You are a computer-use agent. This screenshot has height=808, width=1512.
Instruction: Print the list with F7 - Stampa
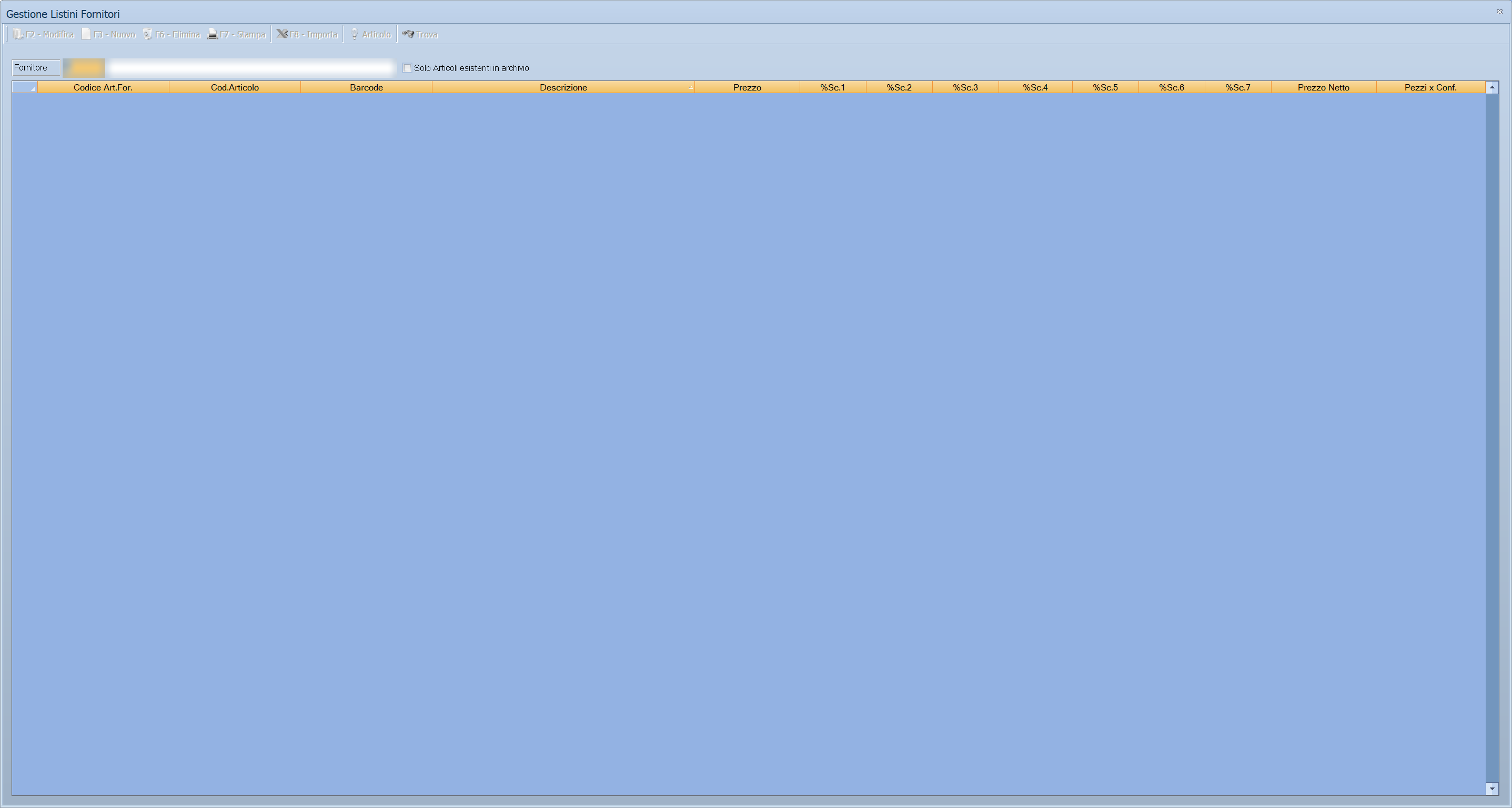pyautogui.click(x=237, y=35)
